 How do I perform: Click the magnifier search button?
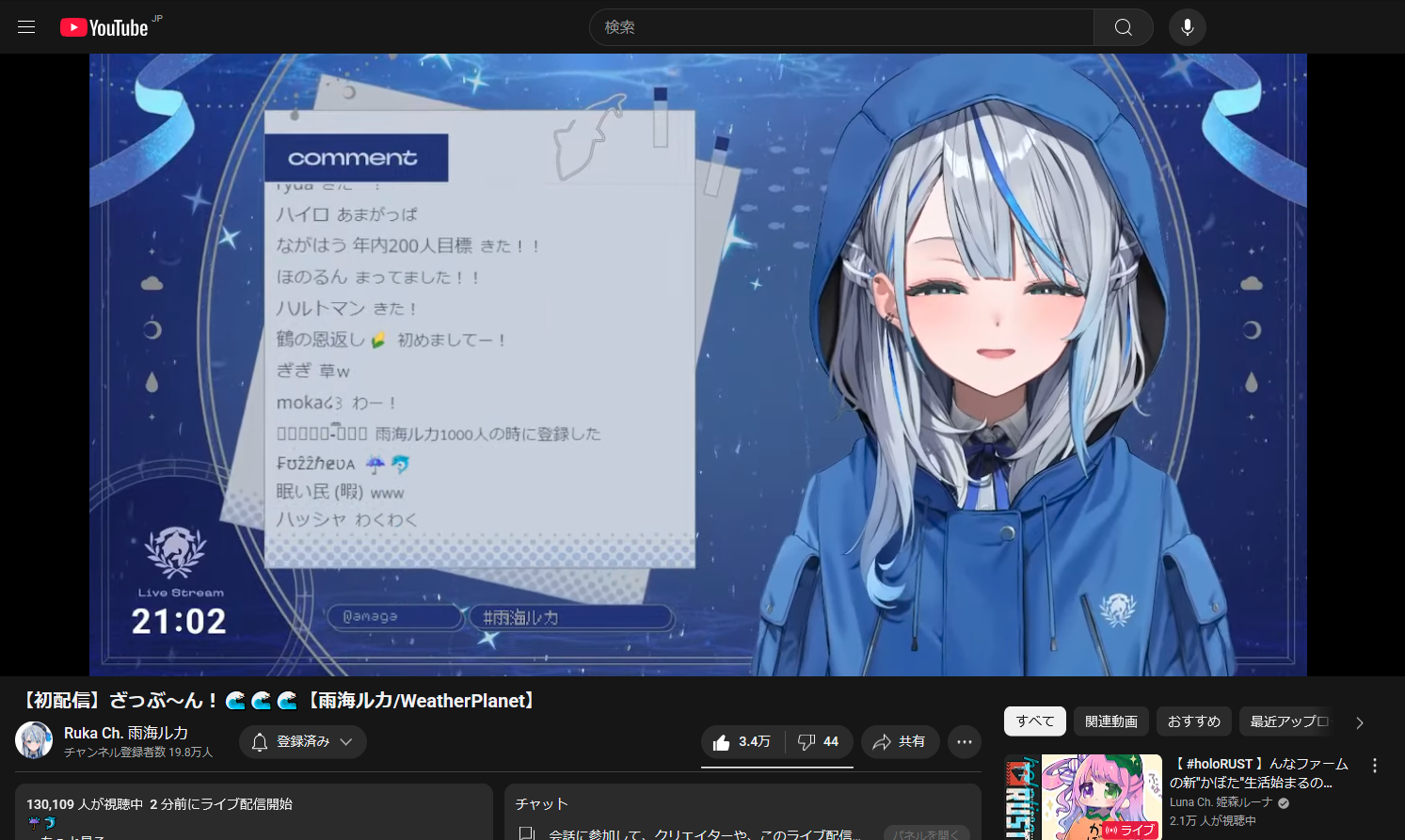pos(1123,27)
